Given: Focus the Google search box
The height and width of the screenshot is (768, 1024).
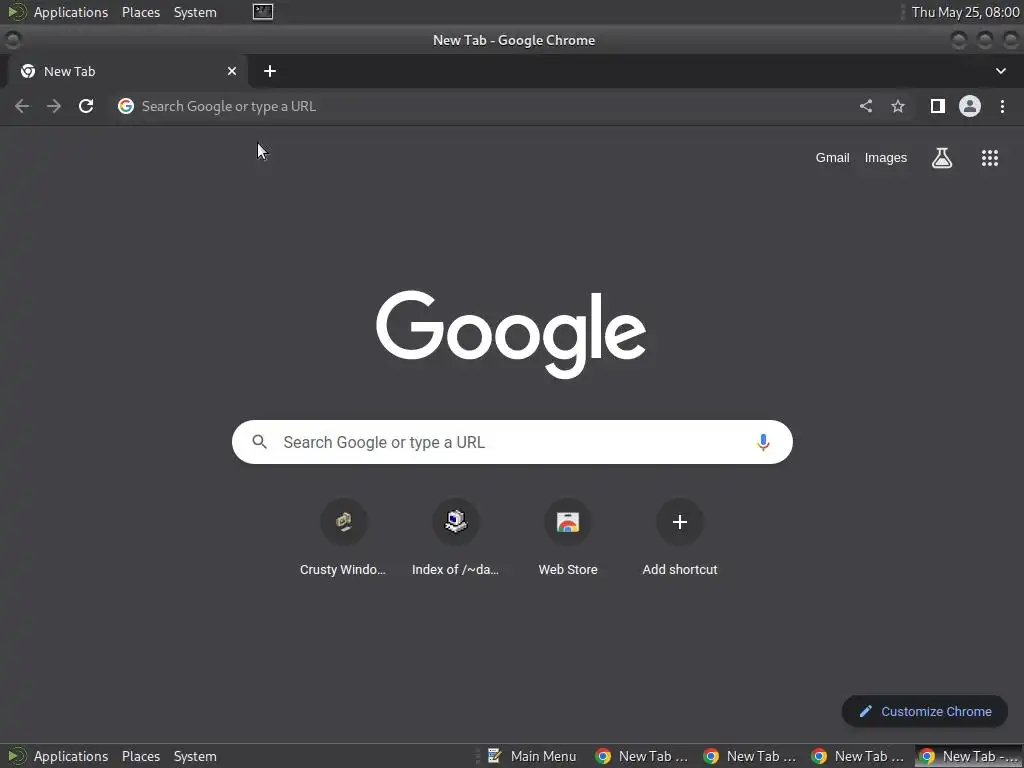Looking at the screenshot, I should [x=512, y=442].
